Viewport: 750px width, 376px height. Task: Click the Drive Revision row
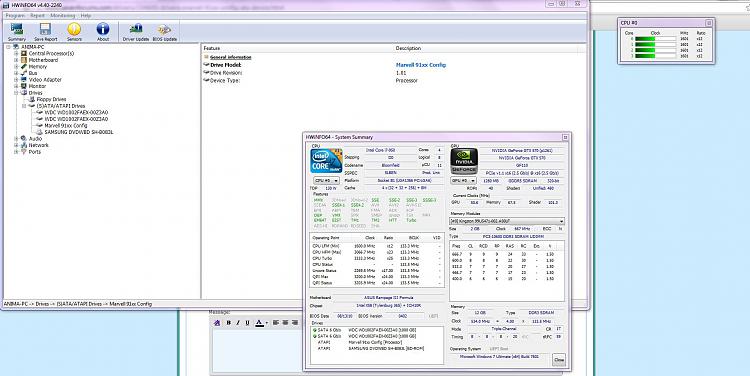coord(226,73)
